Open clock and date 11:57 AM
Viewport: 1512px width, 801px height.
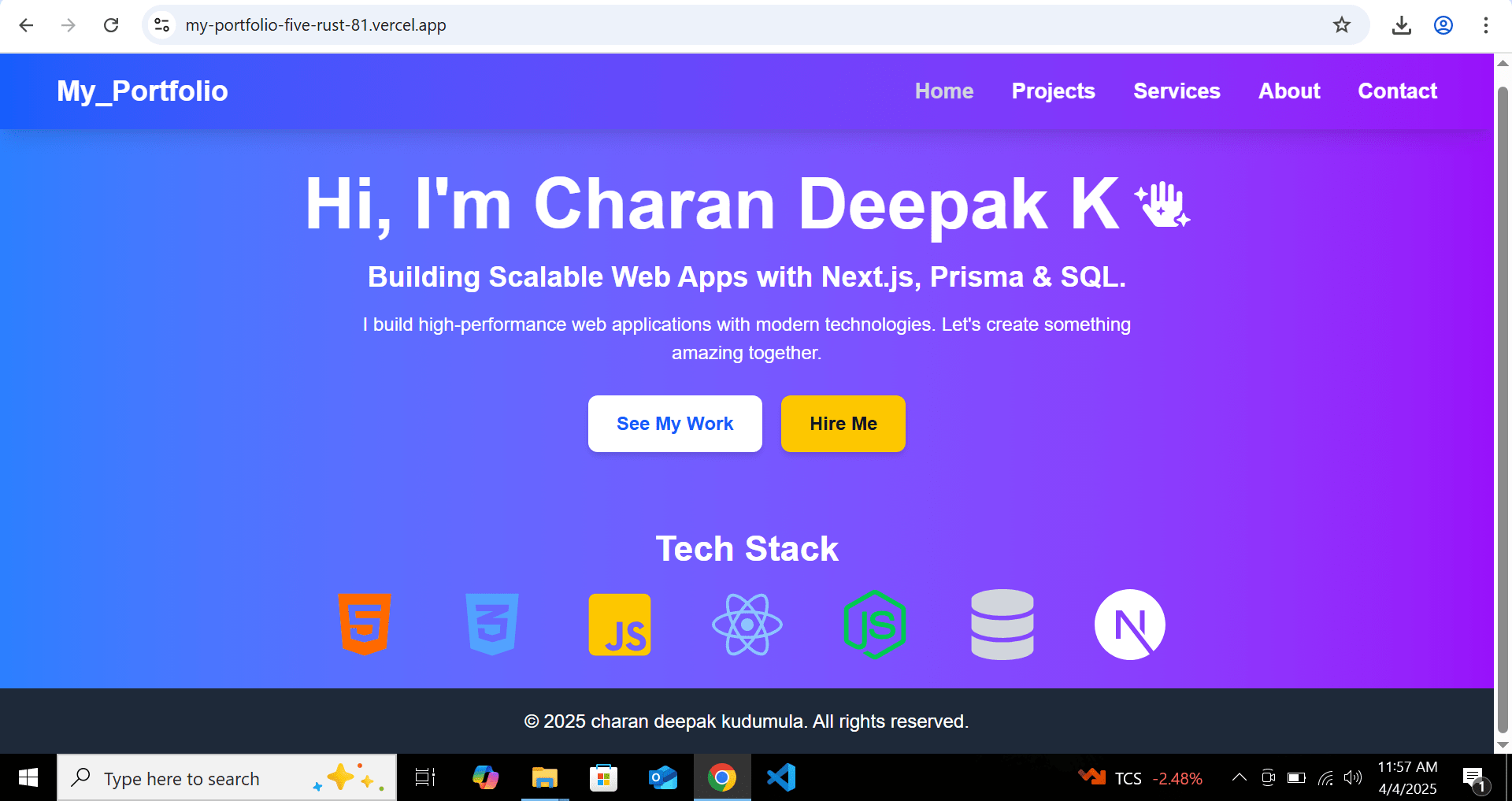coord(1407,778)
